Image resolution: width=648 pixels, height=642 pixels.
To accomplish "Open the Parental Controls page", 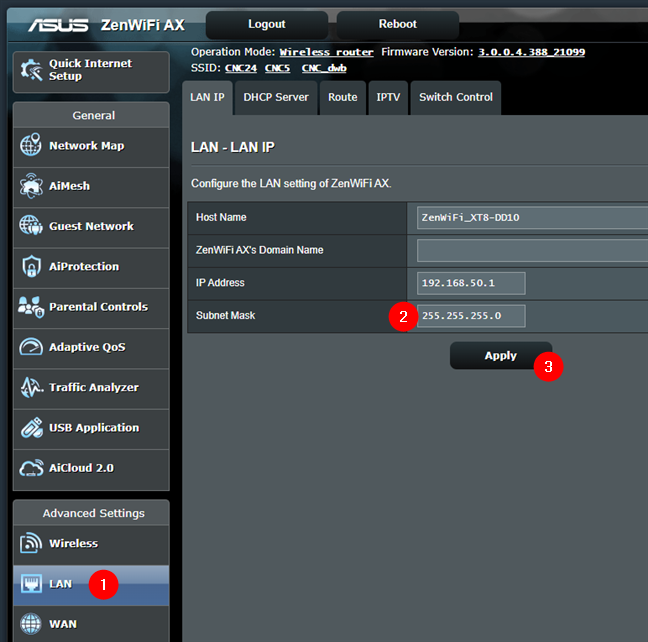I will tap(91, 308).
